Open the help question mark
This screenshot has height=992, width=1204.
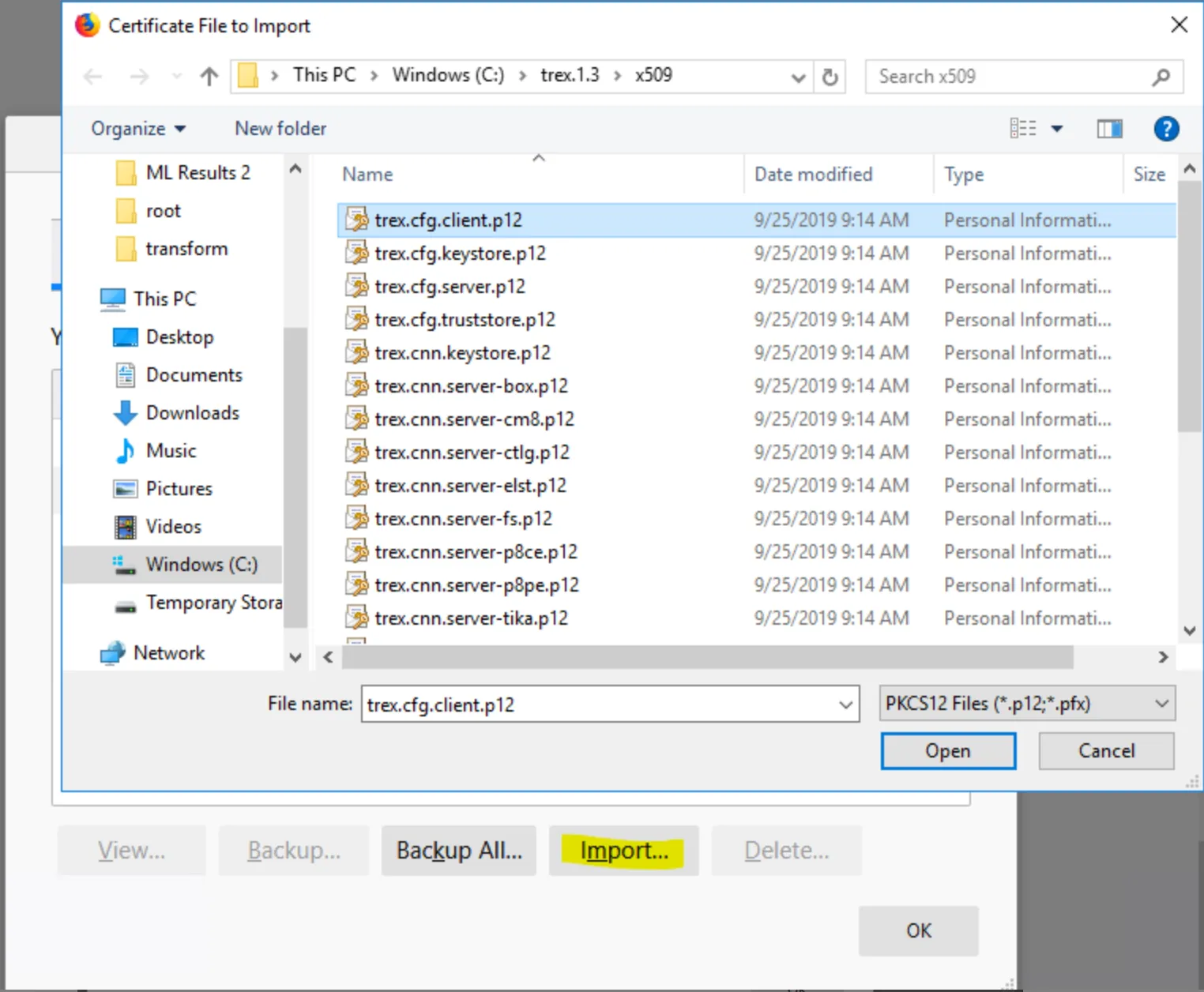[1166, 129]
